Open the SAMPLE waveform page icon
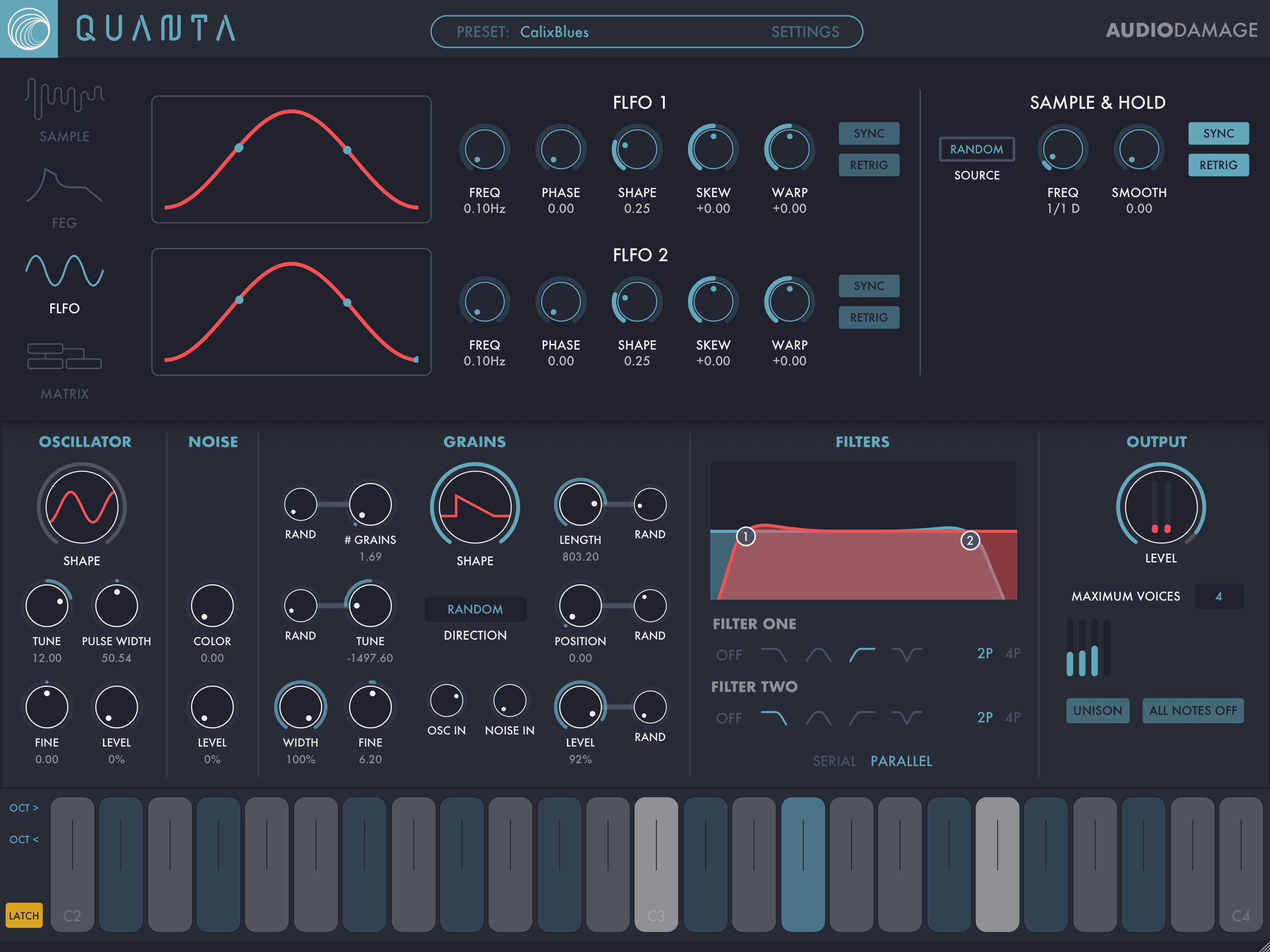This screenshot has width=1270, height=952. pos(64,99)
